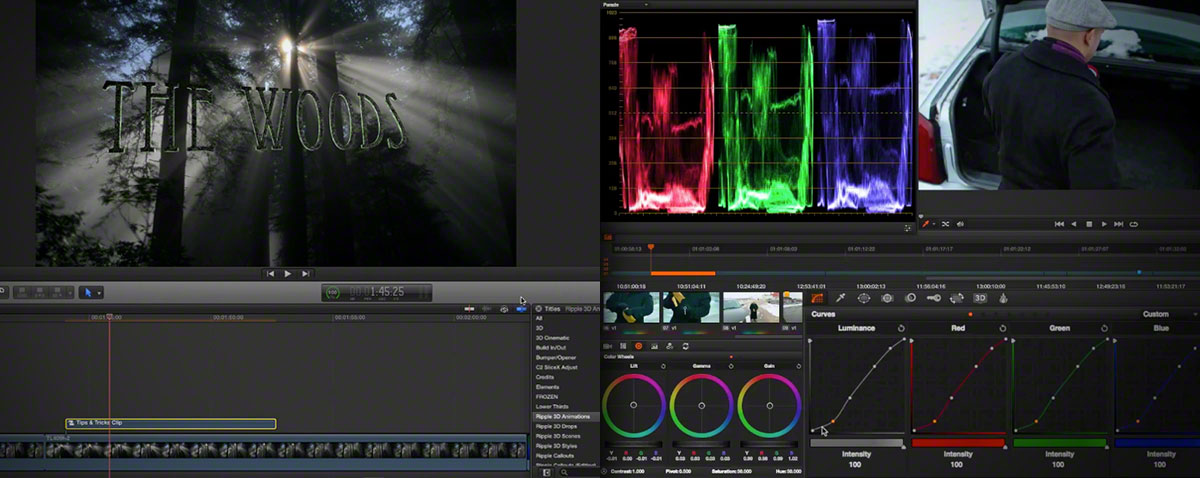The image size is (1200, 478).
Task: Reset the Gamma color wheel
Action: (x=729, y=366)
